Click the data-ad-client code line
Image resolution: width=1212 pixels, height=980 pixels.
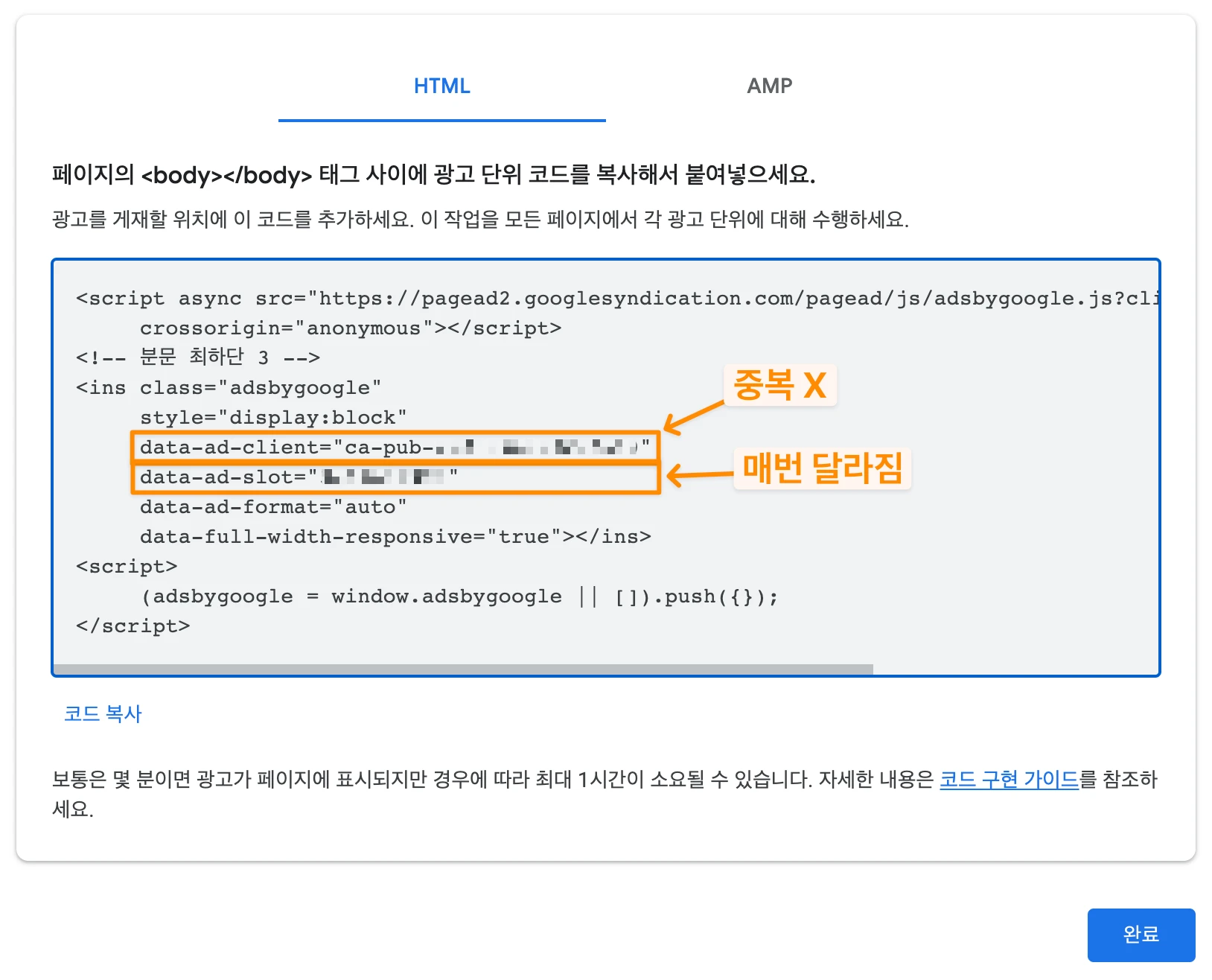click(395, 448)
